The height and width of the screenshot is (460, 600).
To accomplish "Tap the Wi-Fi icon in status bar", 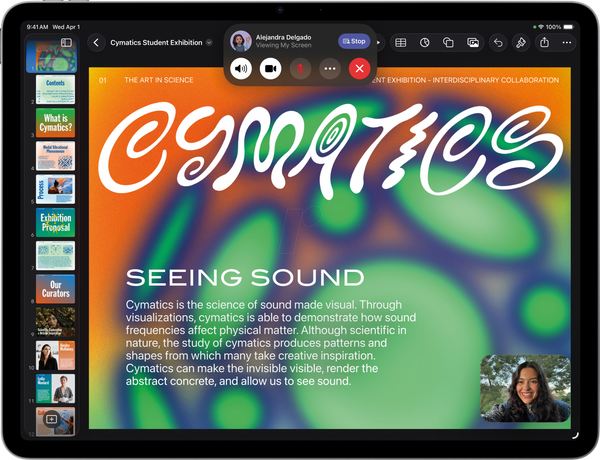I will [541, 27].
